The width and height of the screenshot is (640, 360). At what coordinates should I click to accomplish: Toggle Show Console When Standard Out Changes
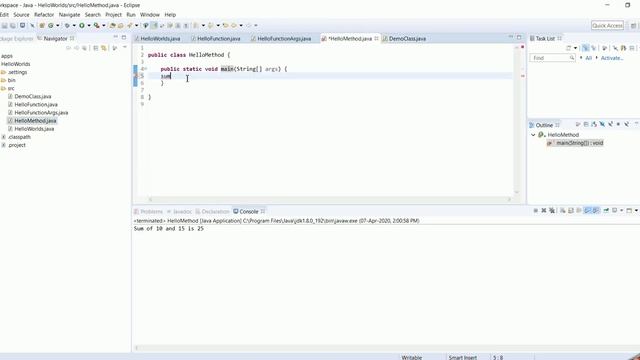(588, 211)
